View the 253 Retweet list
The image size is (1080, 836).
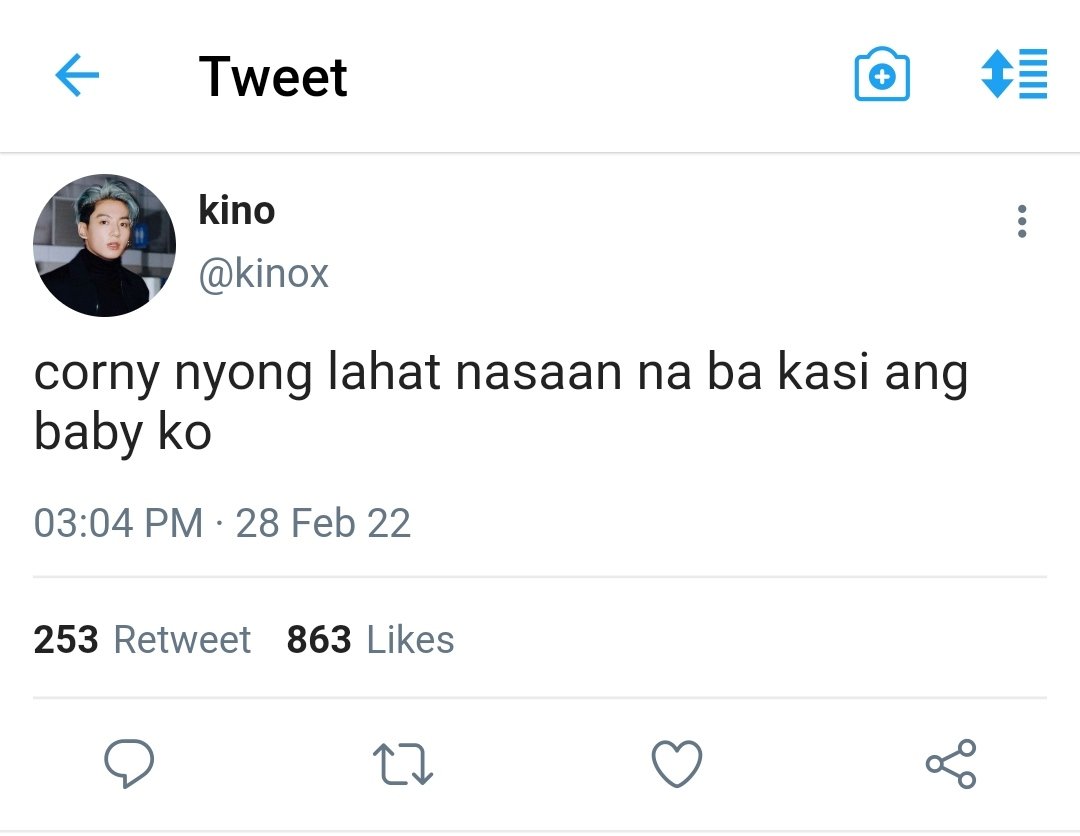pyautogui.click(x=142, y=639)
